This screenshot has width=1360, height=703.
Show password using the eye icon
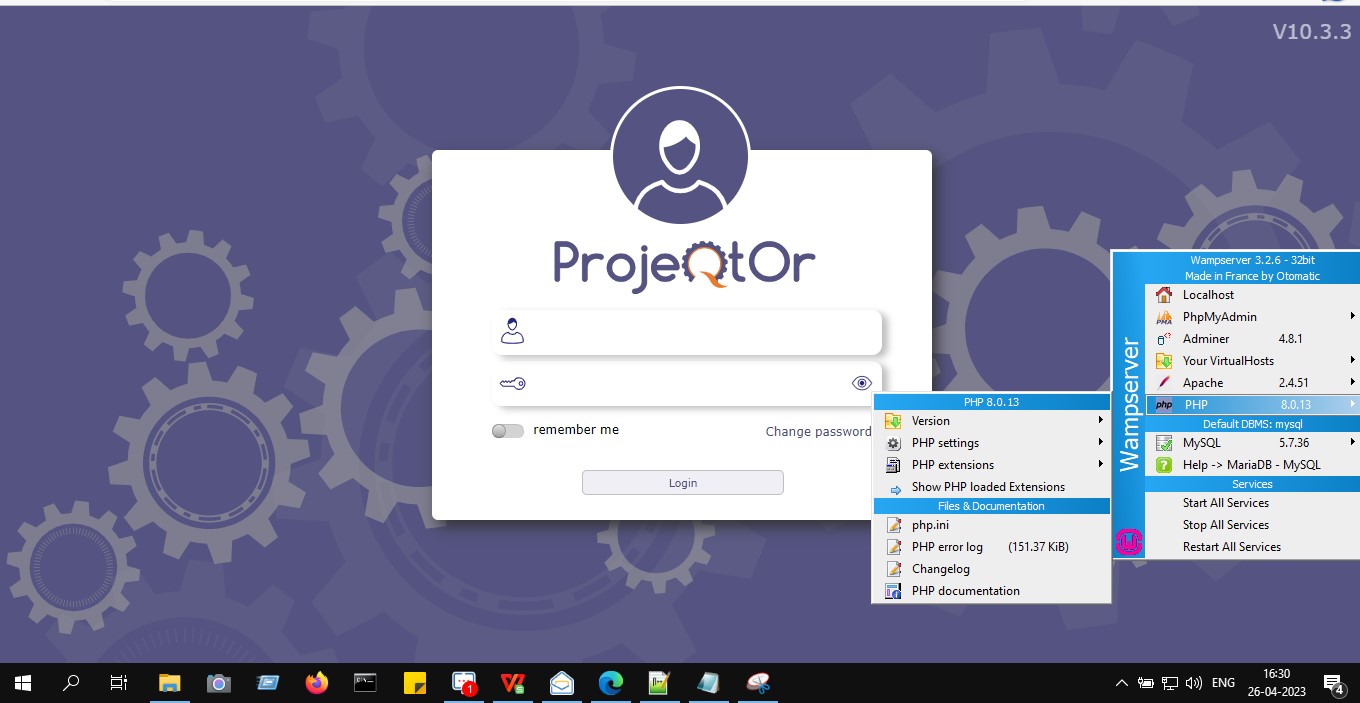click(861, 383)
